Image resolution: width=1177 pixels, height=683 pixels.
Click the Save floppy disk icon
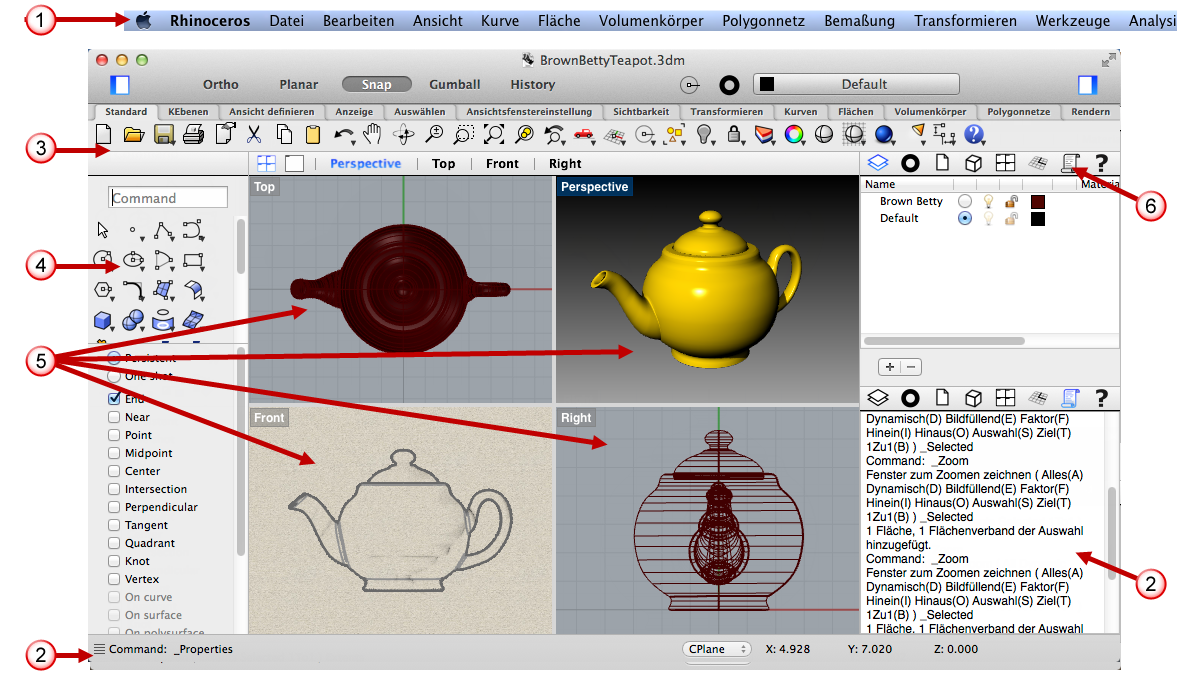(x=164, y=135)
